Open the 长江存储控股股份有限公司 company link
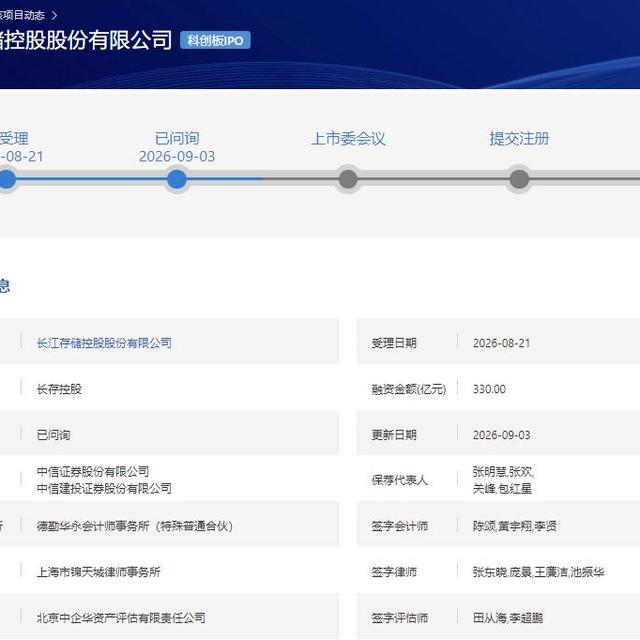This screenshot has height=640, width=640. [104, 343]
